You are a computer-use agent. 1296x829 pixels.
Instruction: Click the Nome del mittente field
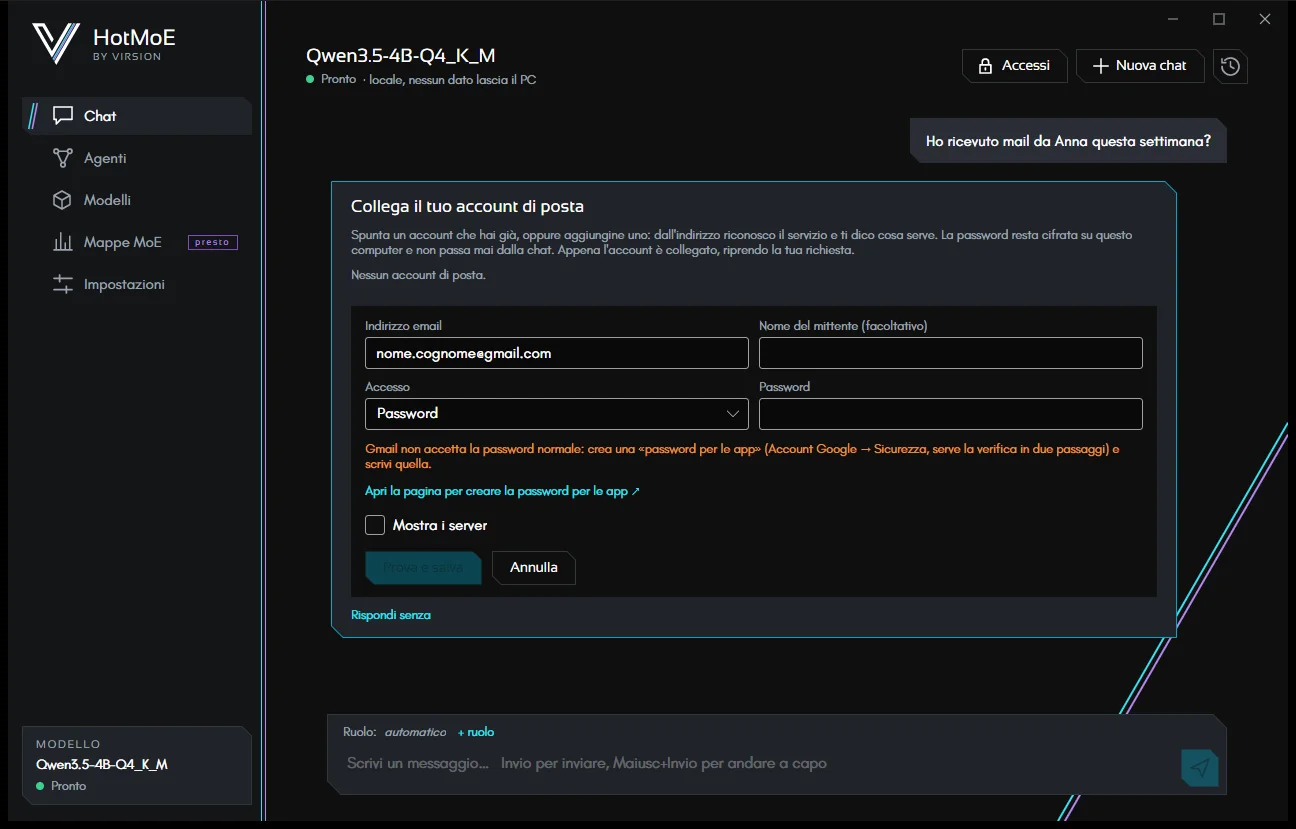point(951,353)
